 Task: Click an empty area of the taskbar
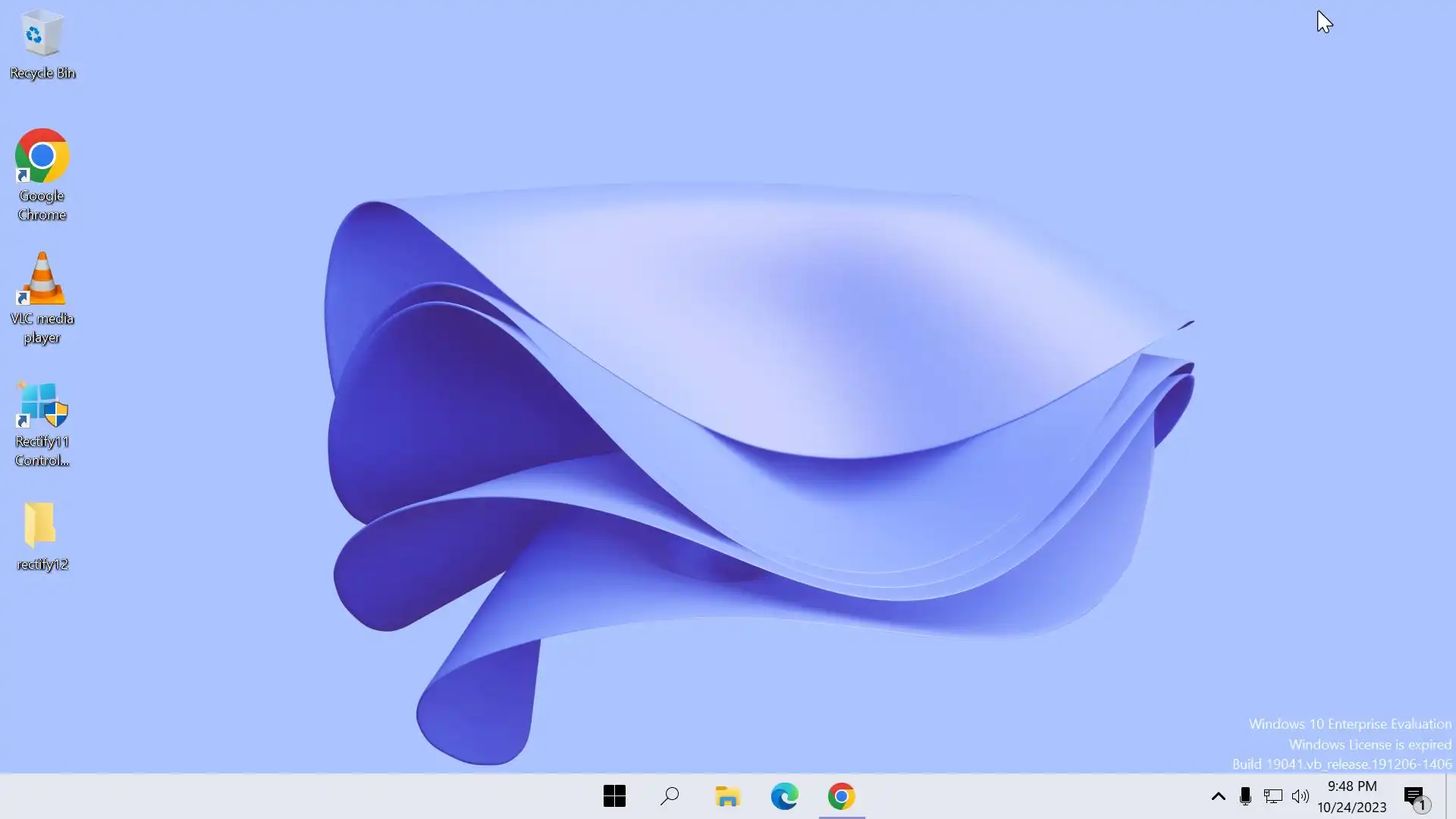pyautogui.click(x=303, y=796)
